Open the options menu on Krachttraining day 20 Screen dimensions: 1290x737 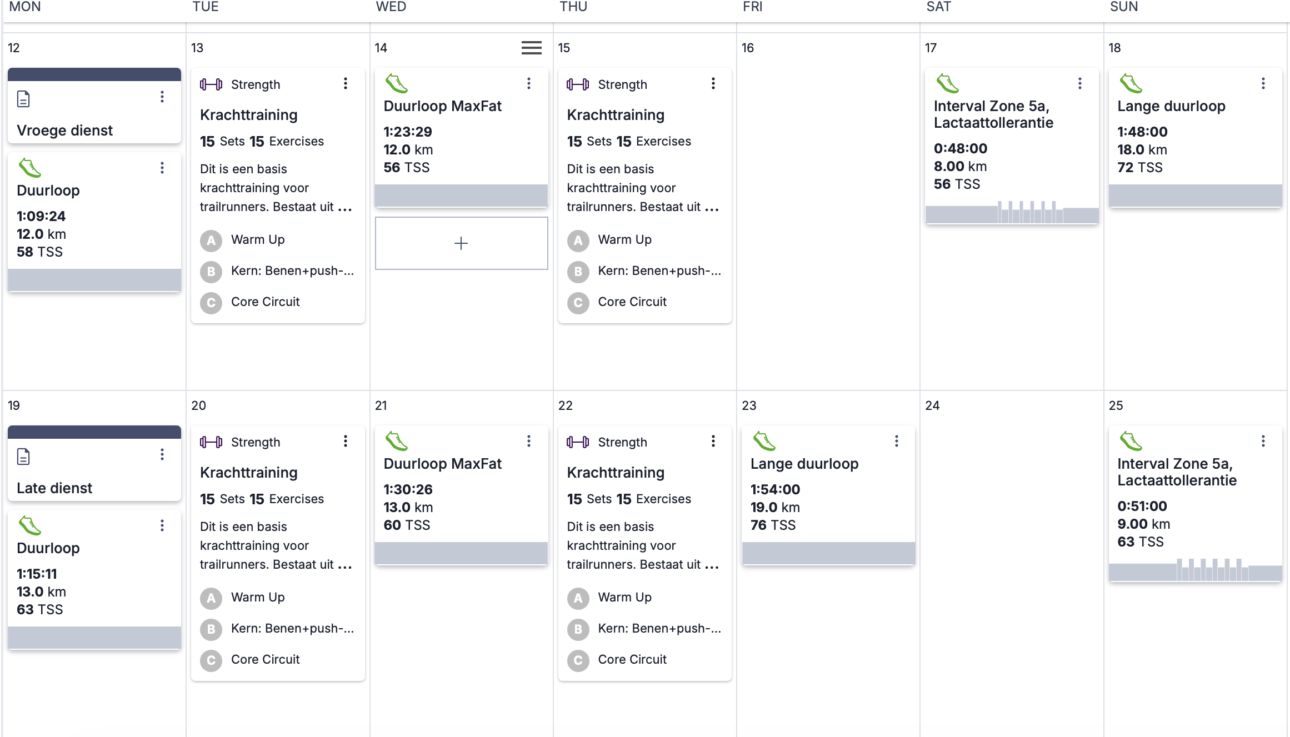coord(345,440)
